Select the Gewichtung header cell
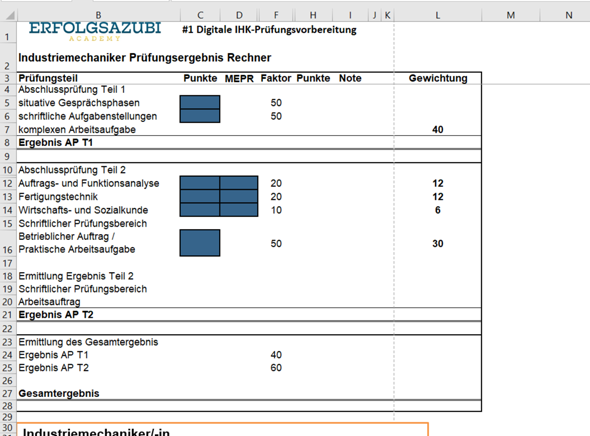Viewport: 590px width, 436px height. 438,78
